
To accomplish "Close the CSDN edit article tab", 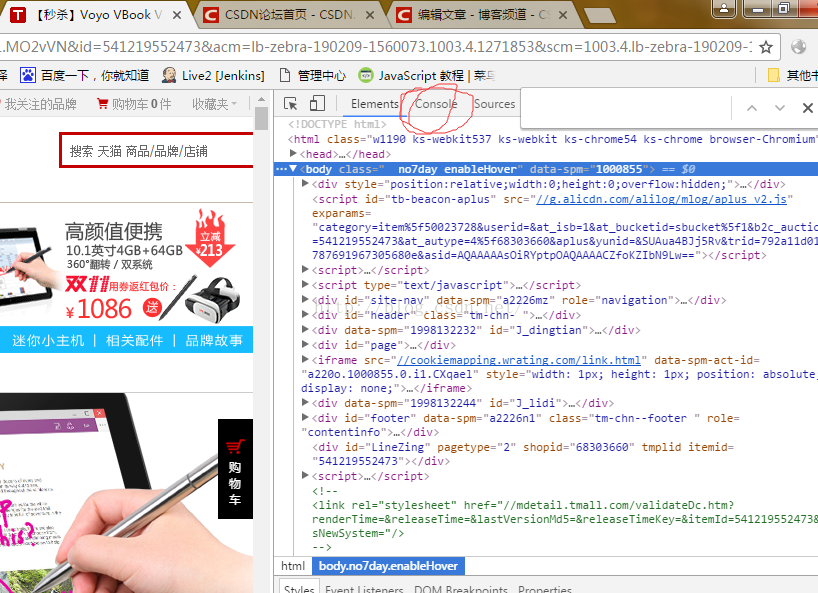I will click(562, 15).
